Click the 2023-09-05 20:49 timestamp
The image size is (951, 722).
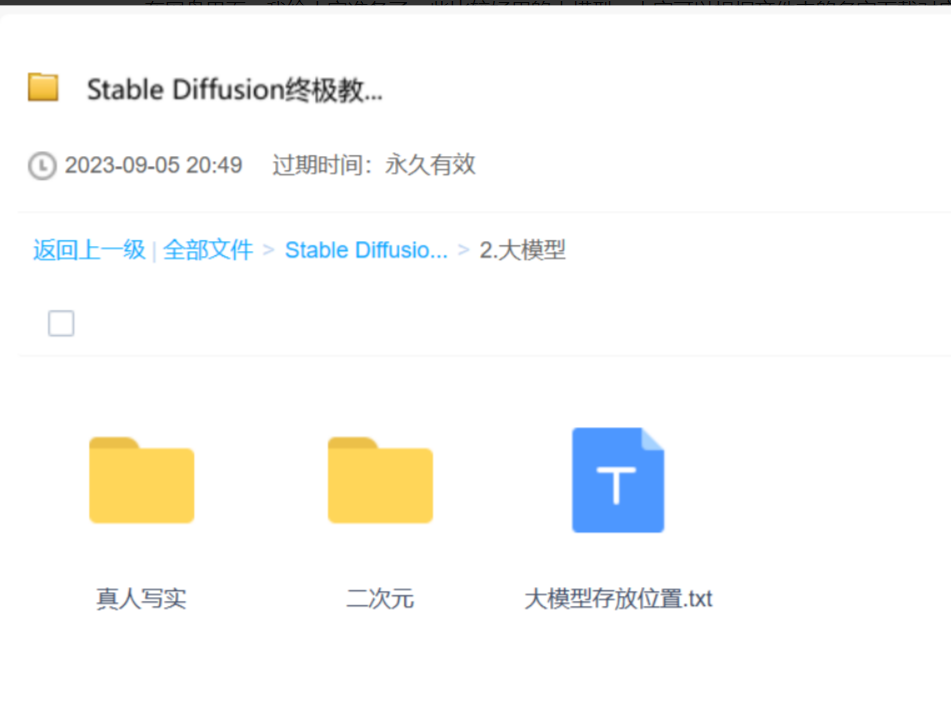(x=153, y=165)
